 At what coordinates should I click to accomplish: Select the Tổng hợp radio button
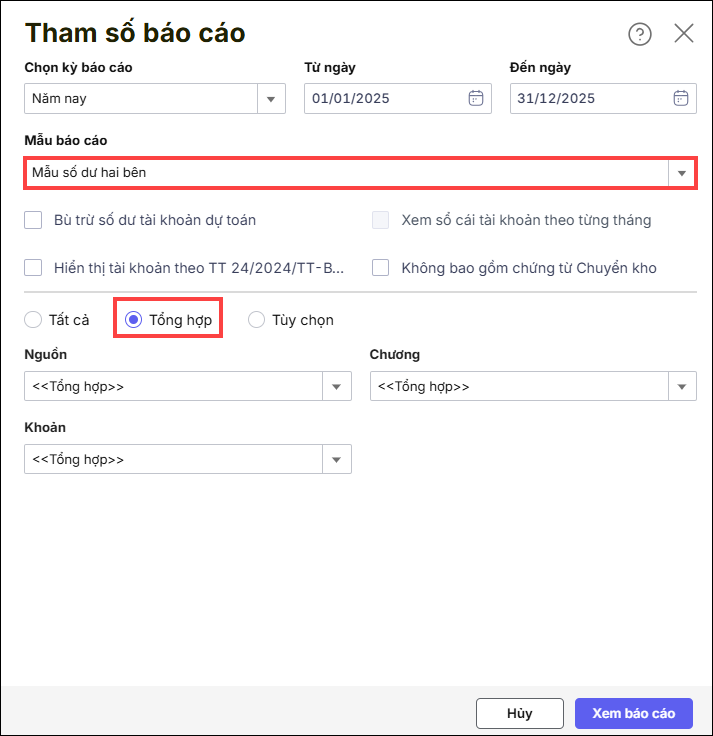[133, 320]
